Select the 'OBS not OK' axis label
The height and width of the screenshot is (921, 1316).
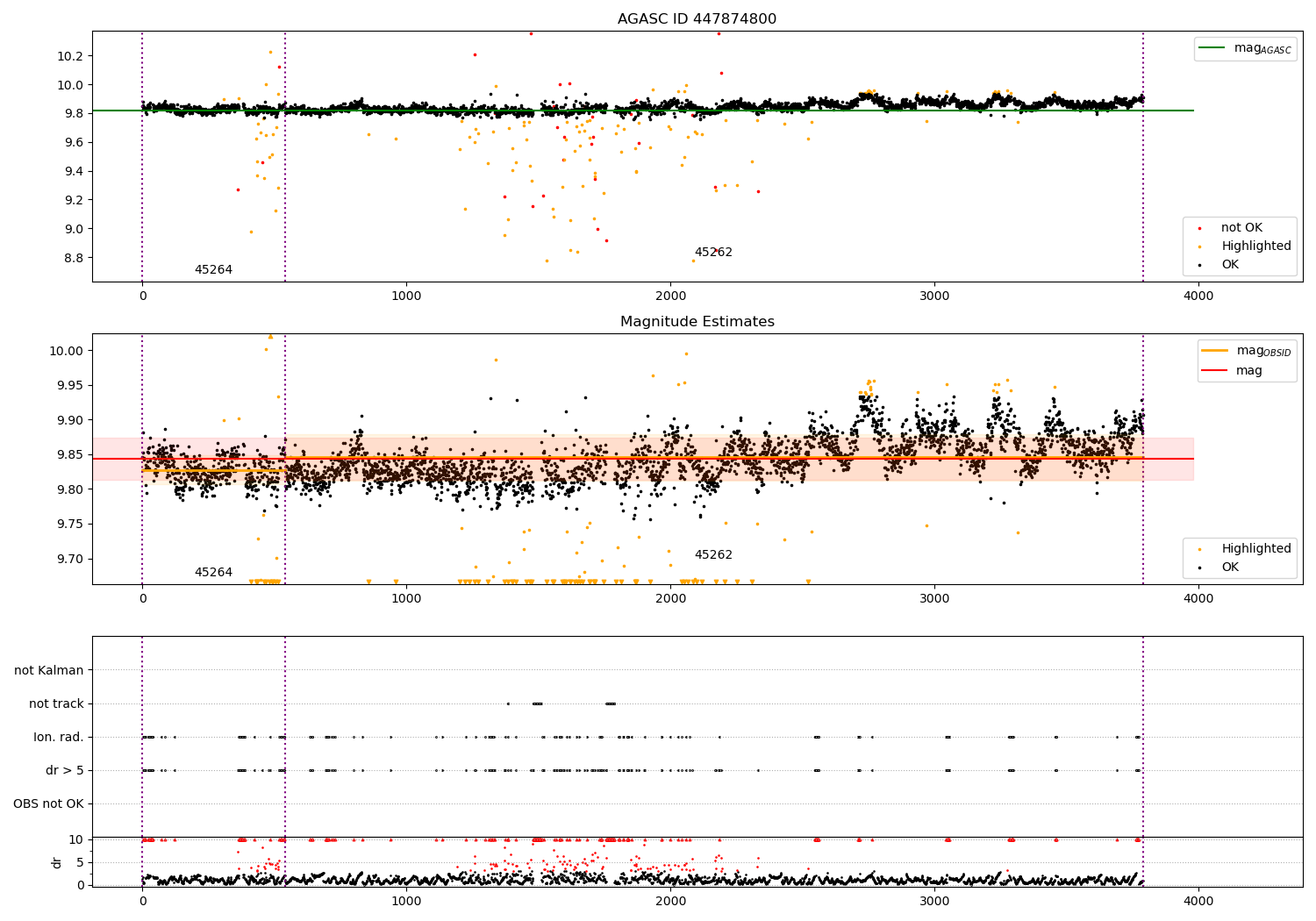tap(48, 803)
